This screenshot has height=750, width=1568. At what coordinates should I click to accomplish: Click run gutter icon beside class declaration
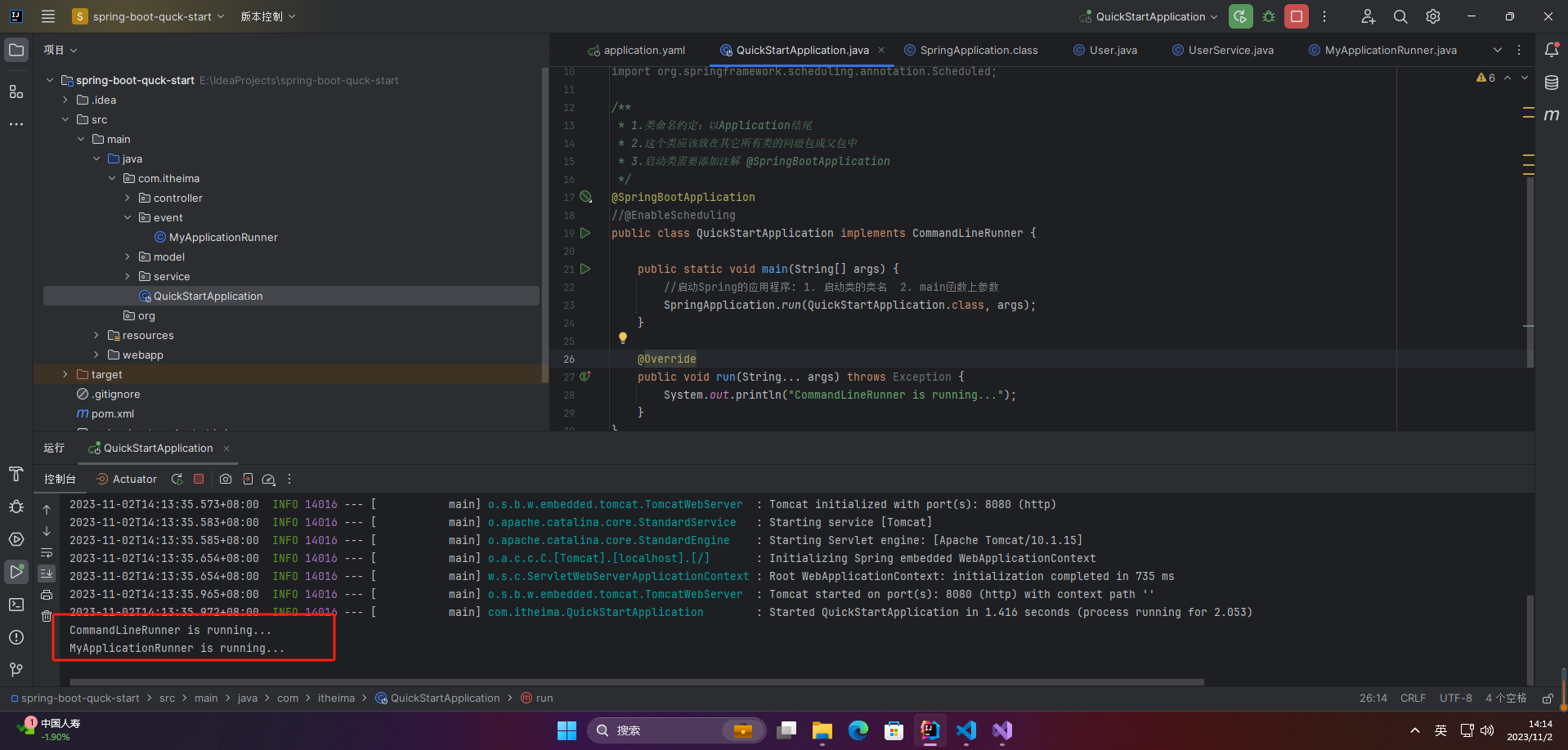click(x=585, y=233)
